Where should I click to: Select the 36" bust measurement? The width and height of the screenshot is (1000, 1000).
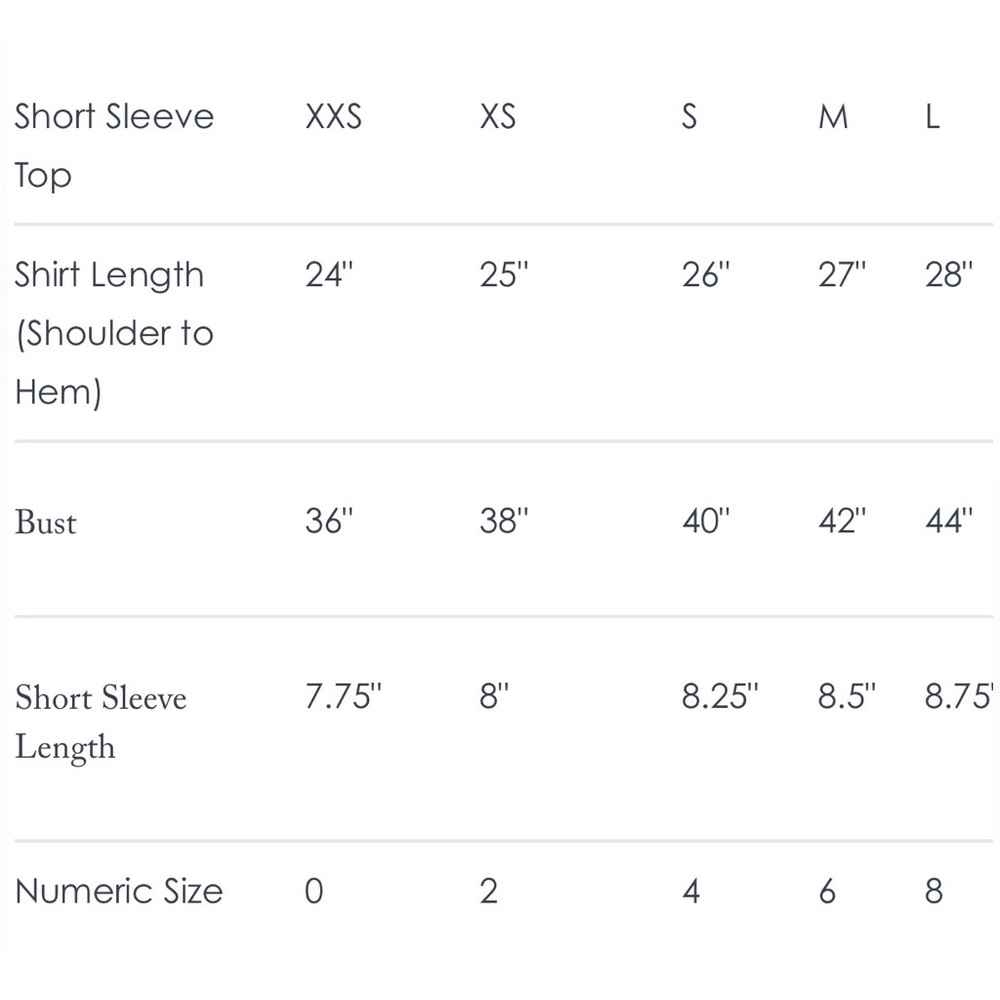(328, 520)
